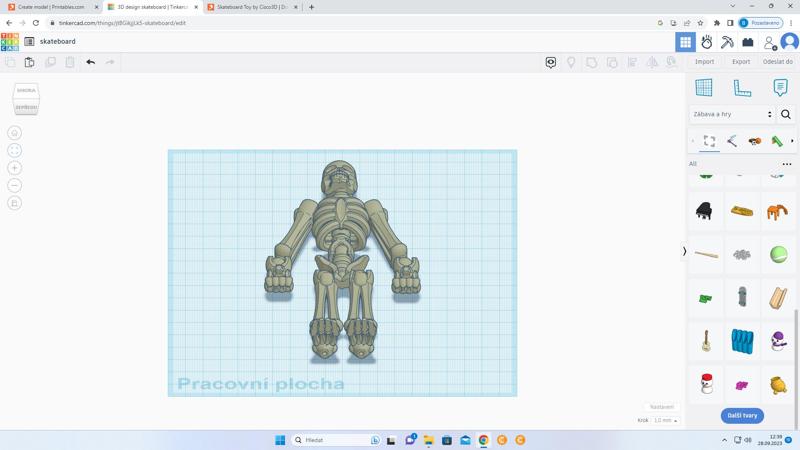The width and height of the screenshot is (800, 450).
Task: Click the home view button
Action: coord(15,133)
